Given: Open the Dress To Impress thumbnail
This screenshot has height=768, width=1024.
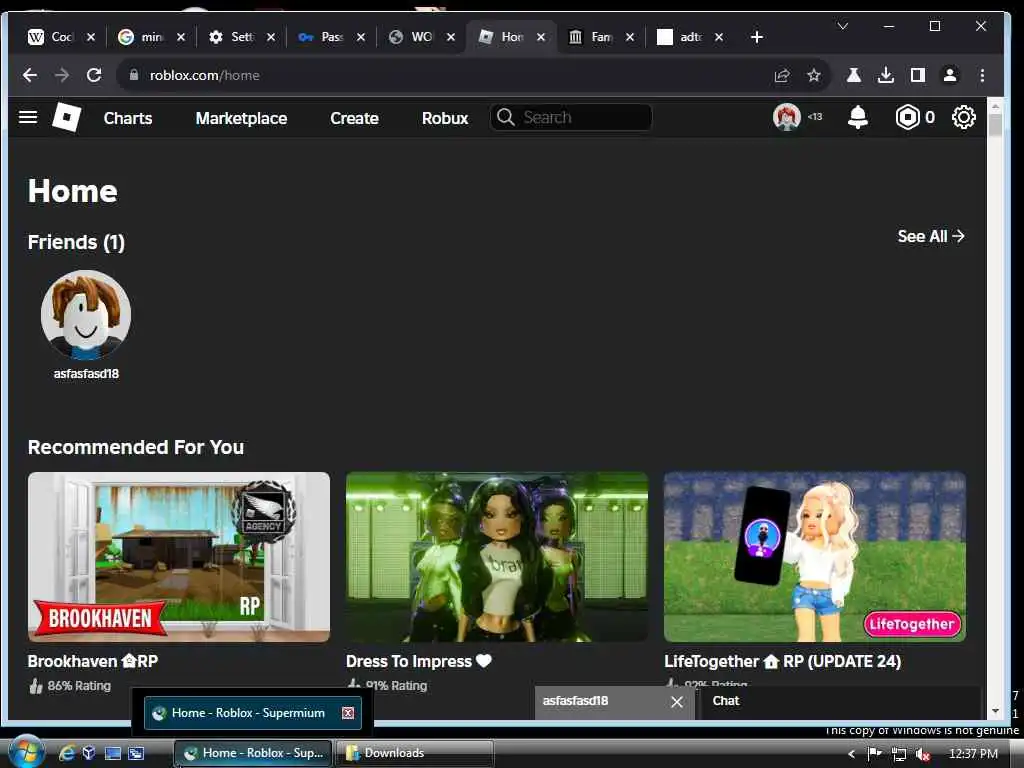Looking at the screenshot, I should point(497,557).
